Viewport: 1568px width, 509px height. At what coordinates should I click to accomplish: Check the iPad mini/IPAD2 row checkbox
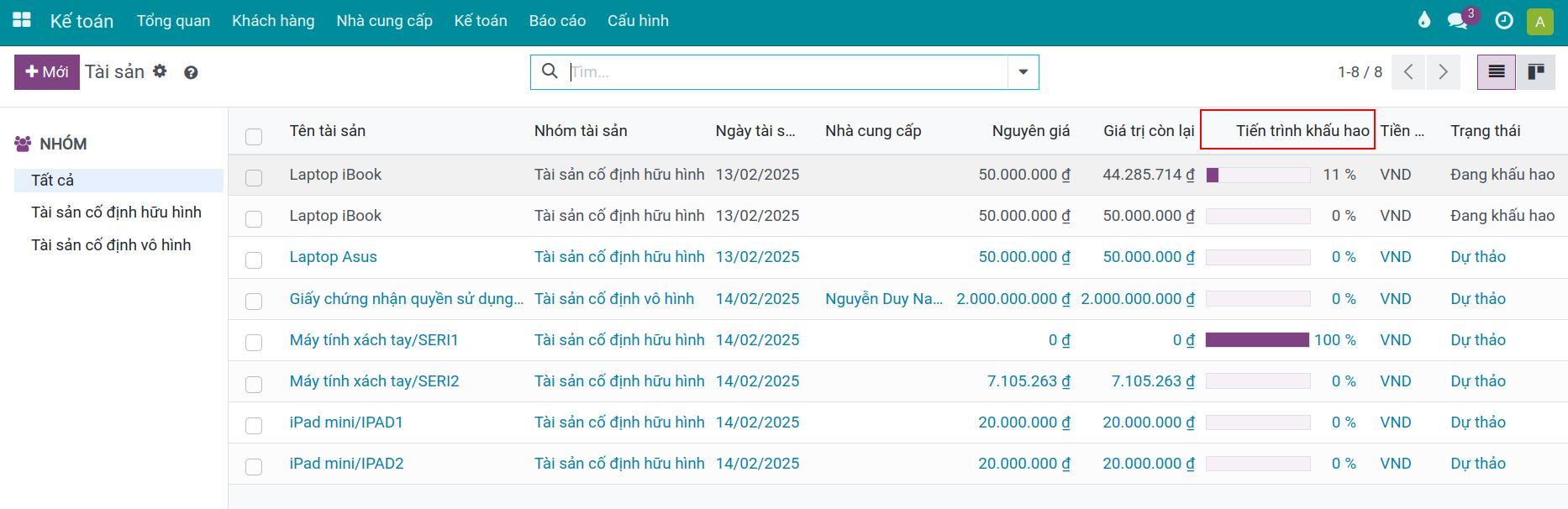[254, 466]
